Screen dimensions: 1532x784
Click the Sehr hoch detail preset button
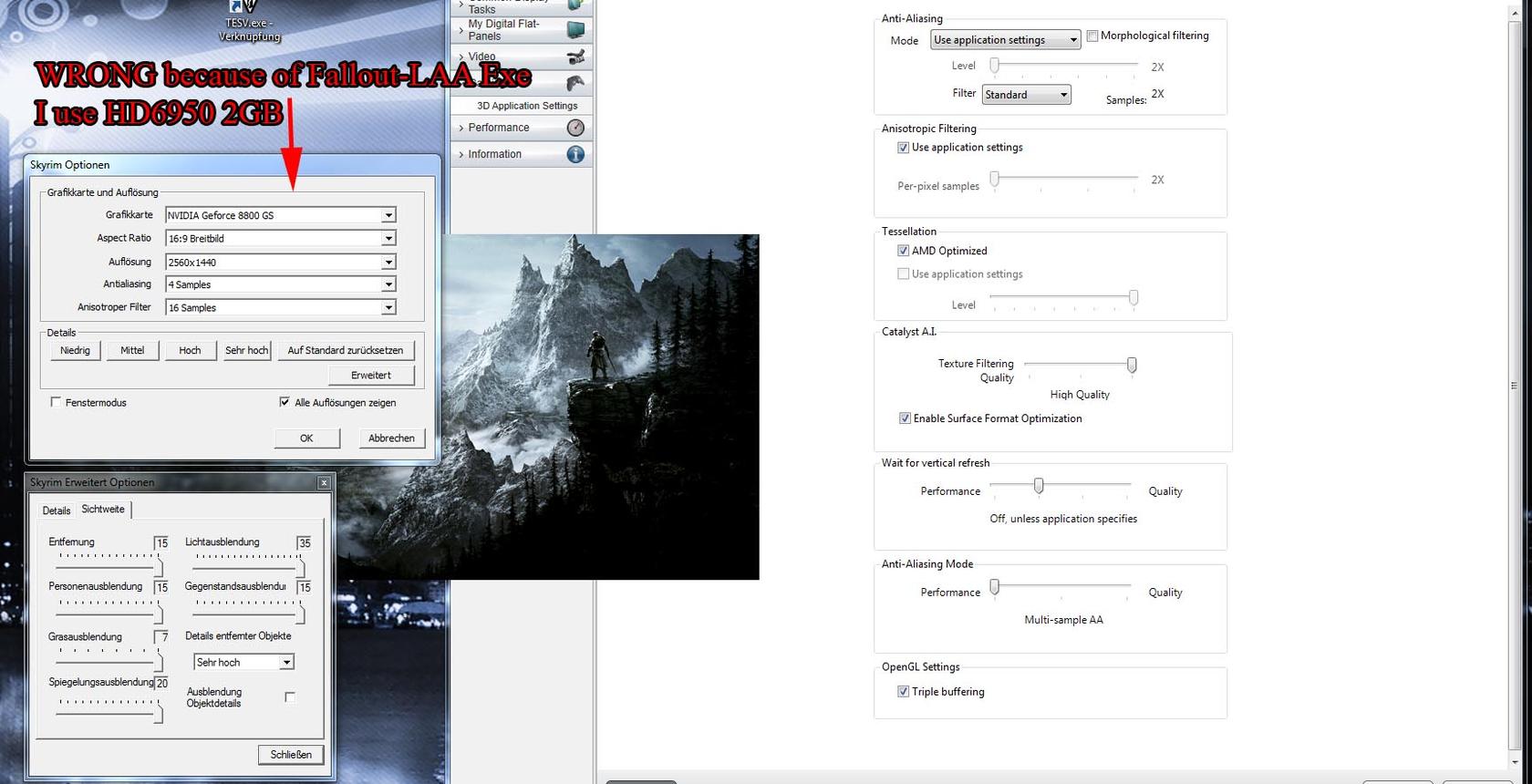(x=247, y=350)
